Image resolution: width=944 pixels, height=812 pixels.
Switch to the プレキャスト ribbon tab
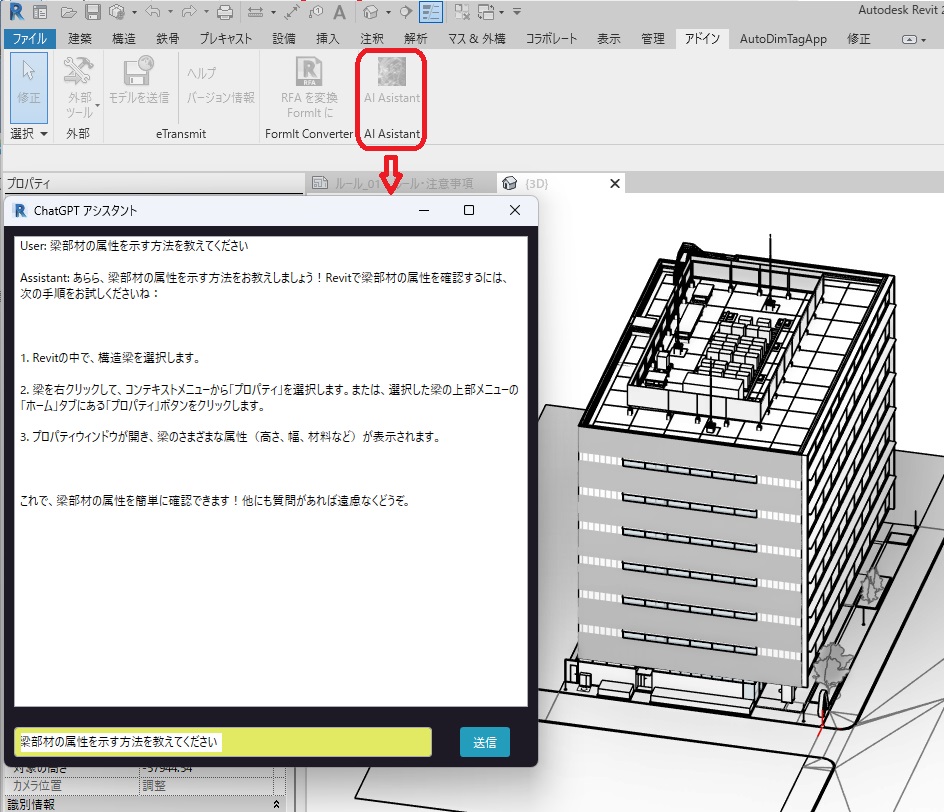coord(226,39)
